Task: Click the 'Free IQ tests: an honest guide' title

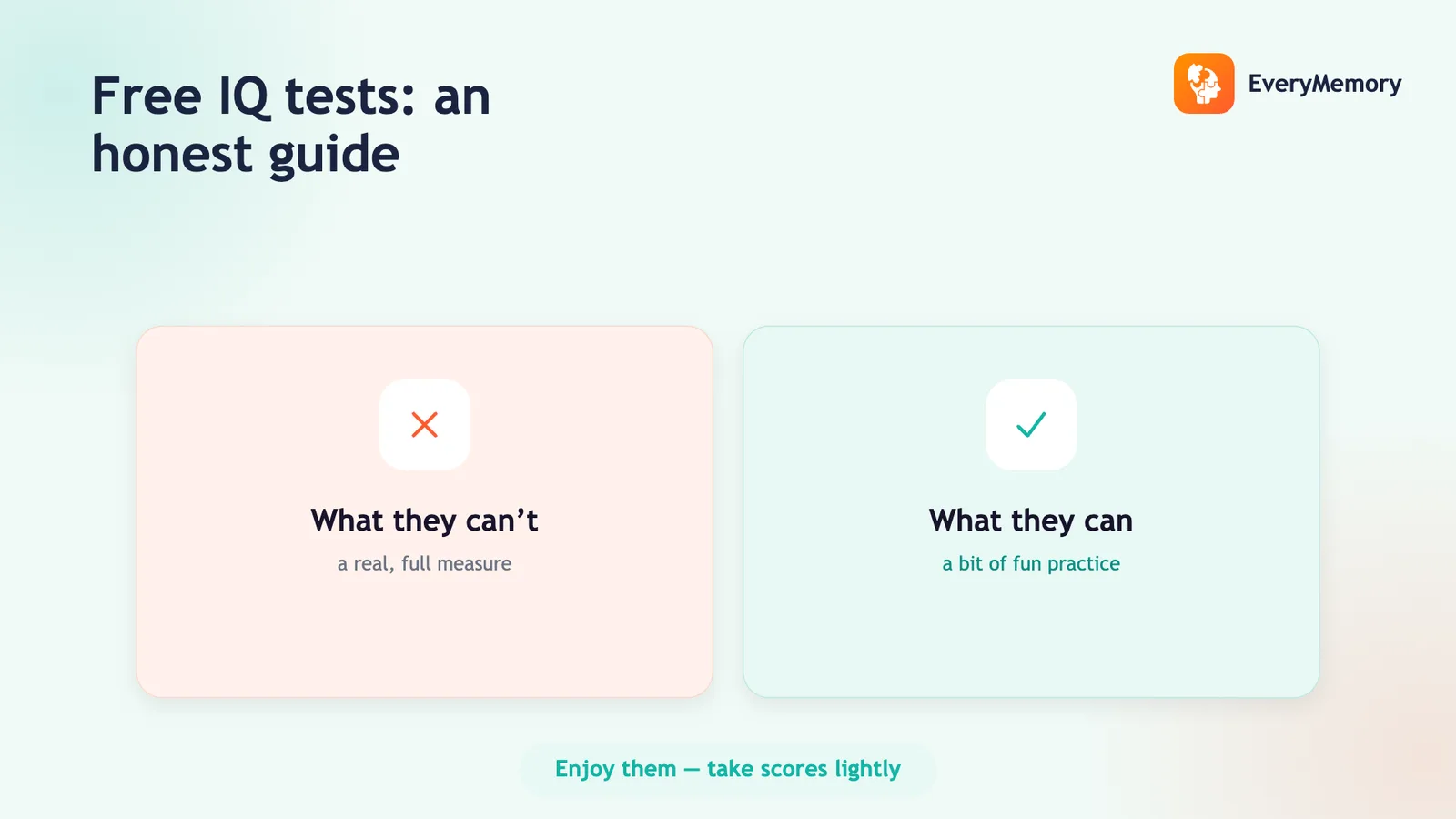Action: pyautogui.click(x=291, y=125)
